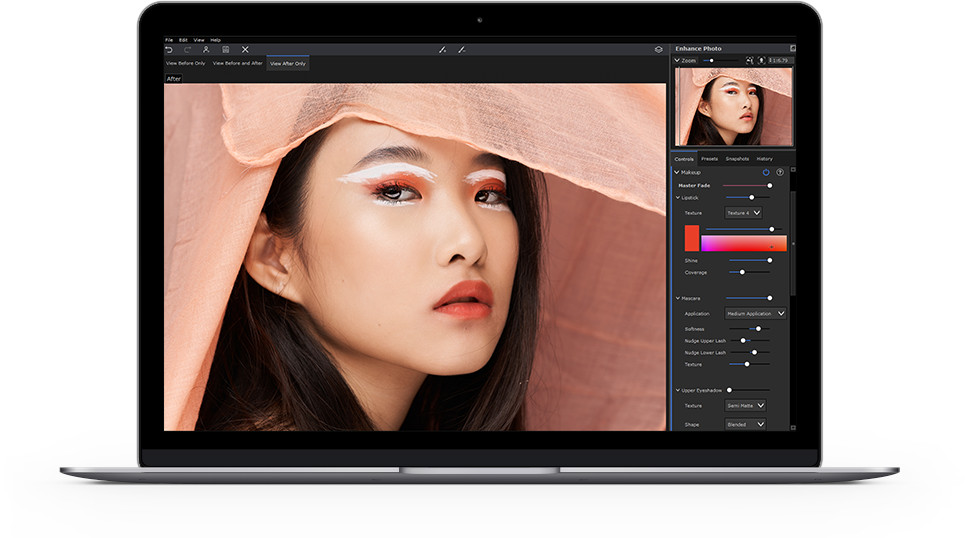Screen dimensions: 968x538
Task: Click the Lipstick strength slider handle
Action: (x=751, y=198)
